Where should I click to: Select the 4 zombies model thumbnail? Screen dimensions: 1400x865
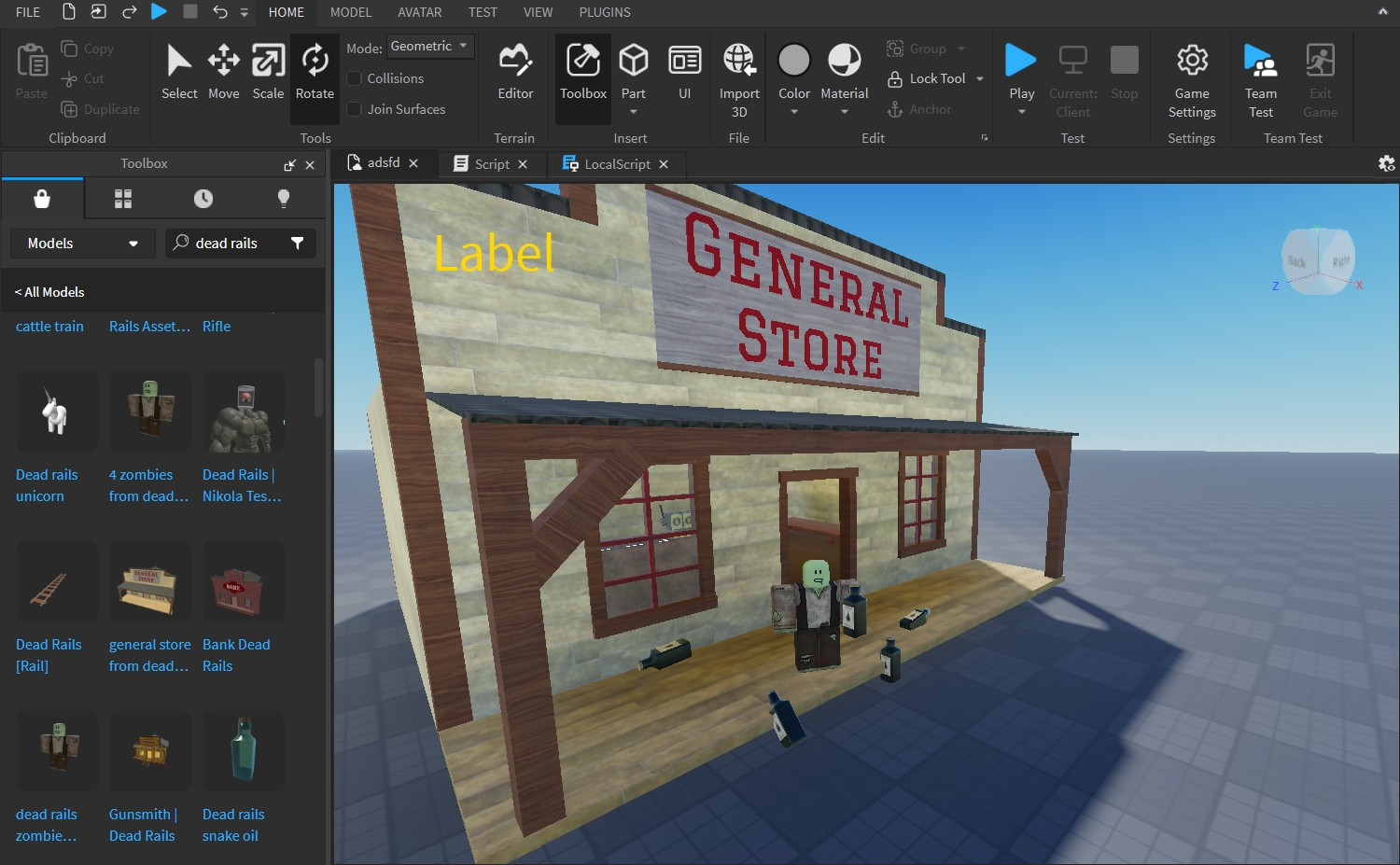(x=150, y=412)
